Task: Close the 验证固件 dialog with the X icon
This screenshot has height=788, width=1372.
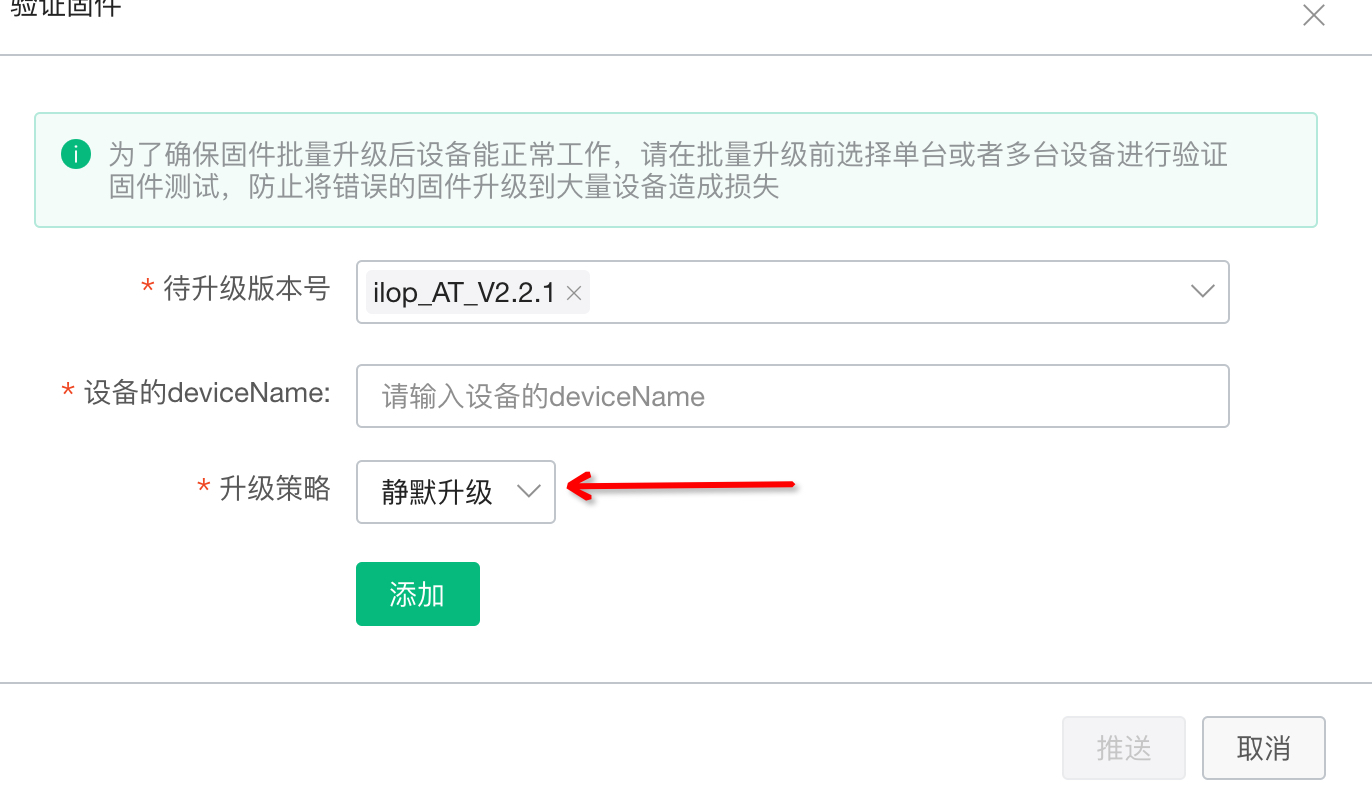Action: pos(1313,15)
